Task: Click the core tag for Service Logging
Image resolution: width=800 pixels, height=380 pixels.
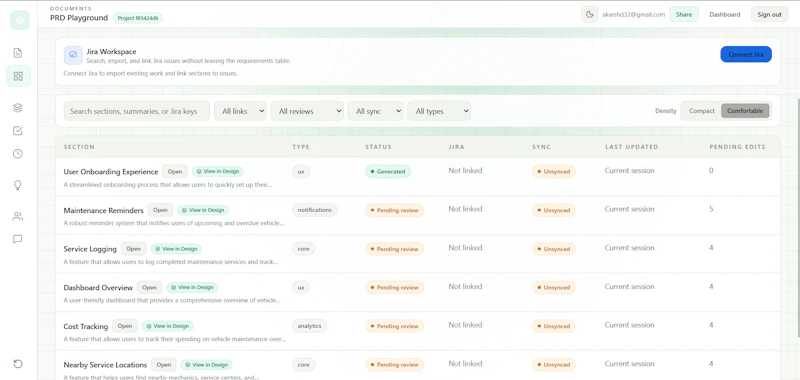Action: pyautogui.click(x=304, y=248)
